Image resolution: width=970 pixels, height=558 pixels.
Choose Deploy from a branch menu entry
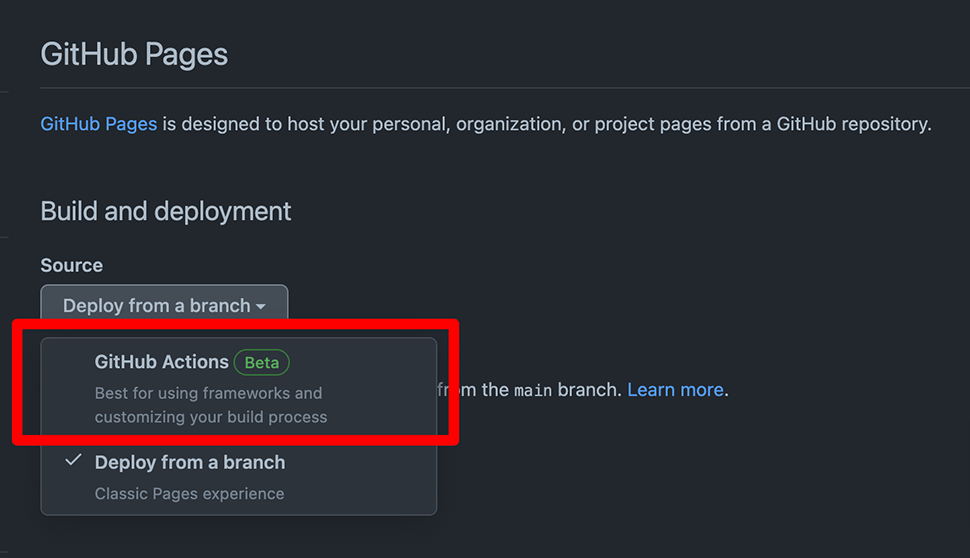(x=239, y=477)
